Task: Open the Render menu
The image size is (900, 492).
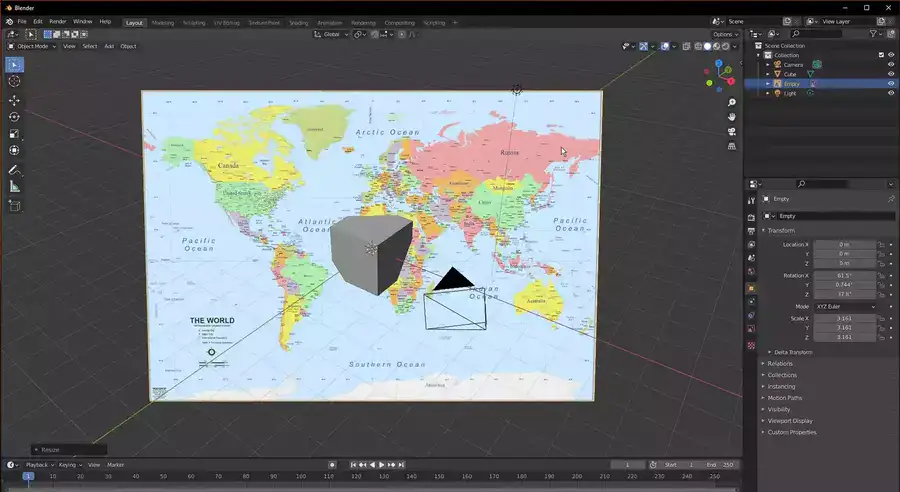Action: (57, 22)
